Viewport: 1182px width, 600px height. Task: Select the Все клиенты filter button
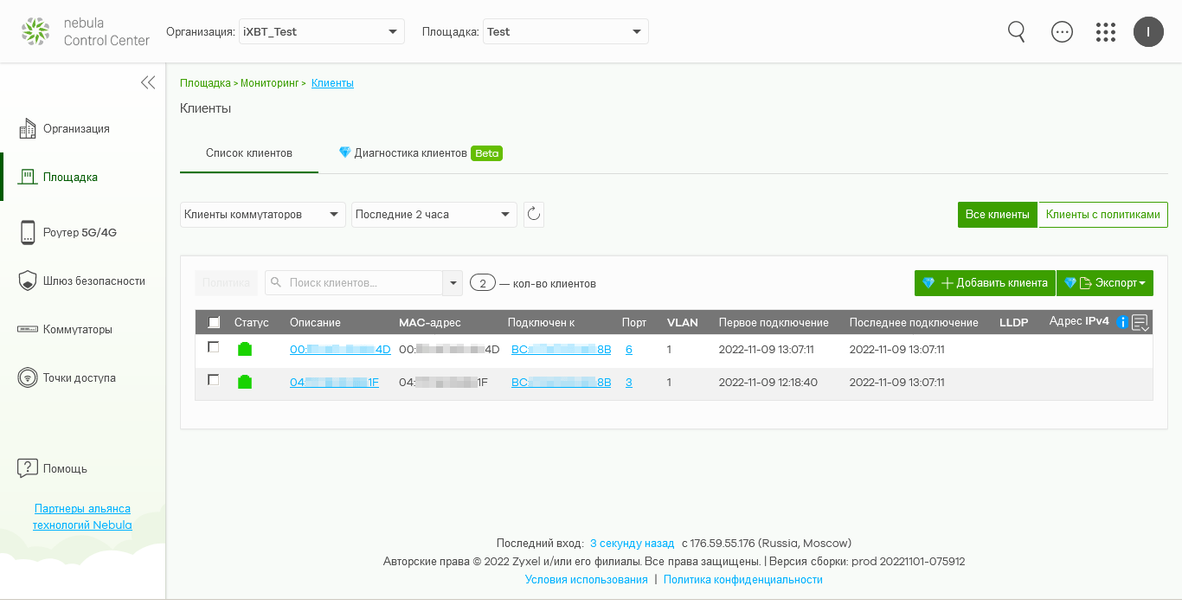(997, 215)
